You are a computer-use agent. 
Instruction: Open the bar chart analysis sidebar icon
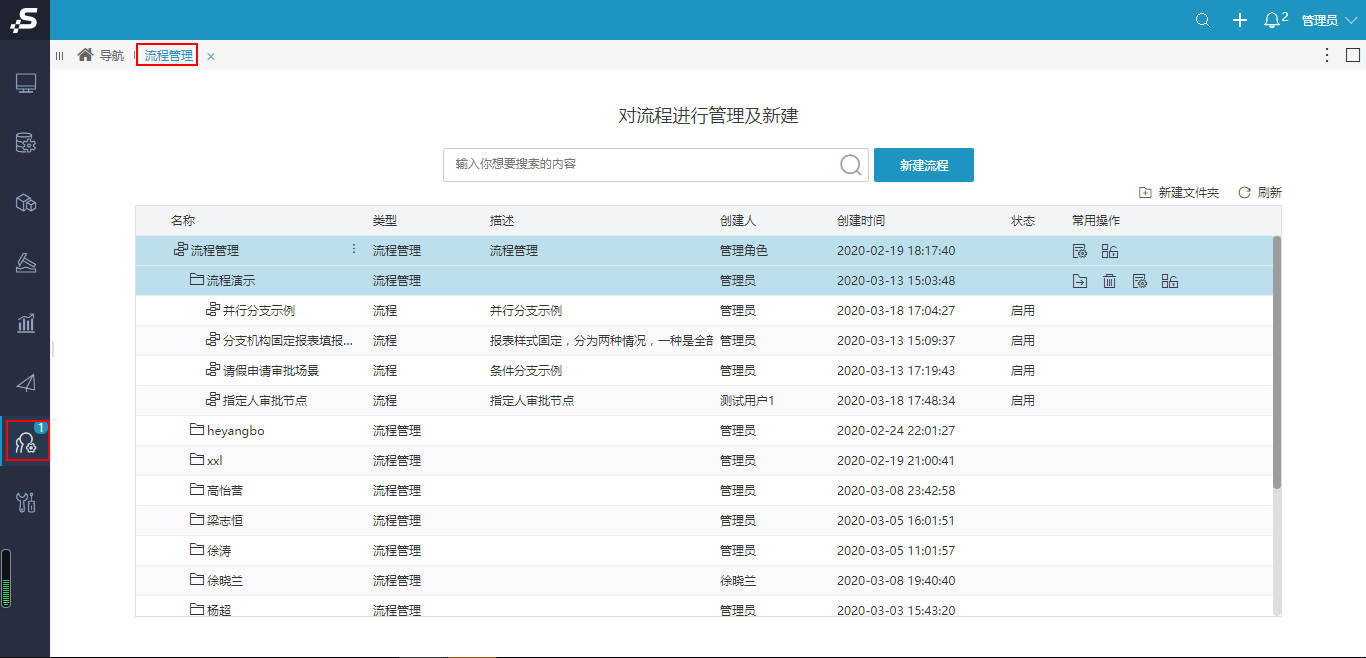pyautogui.click(x=26, y=322)
